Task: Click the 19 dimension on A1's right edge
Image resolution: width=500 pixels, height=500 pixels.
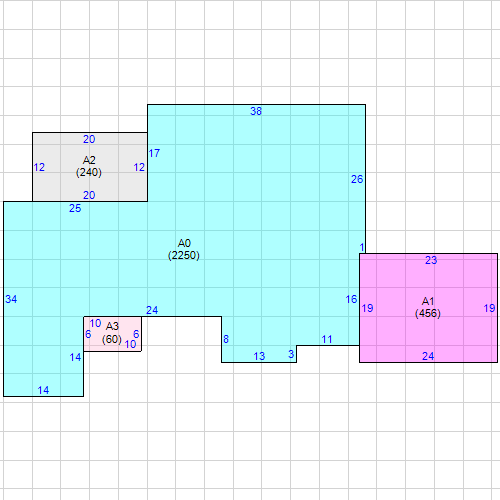Action: click(489, 308)
